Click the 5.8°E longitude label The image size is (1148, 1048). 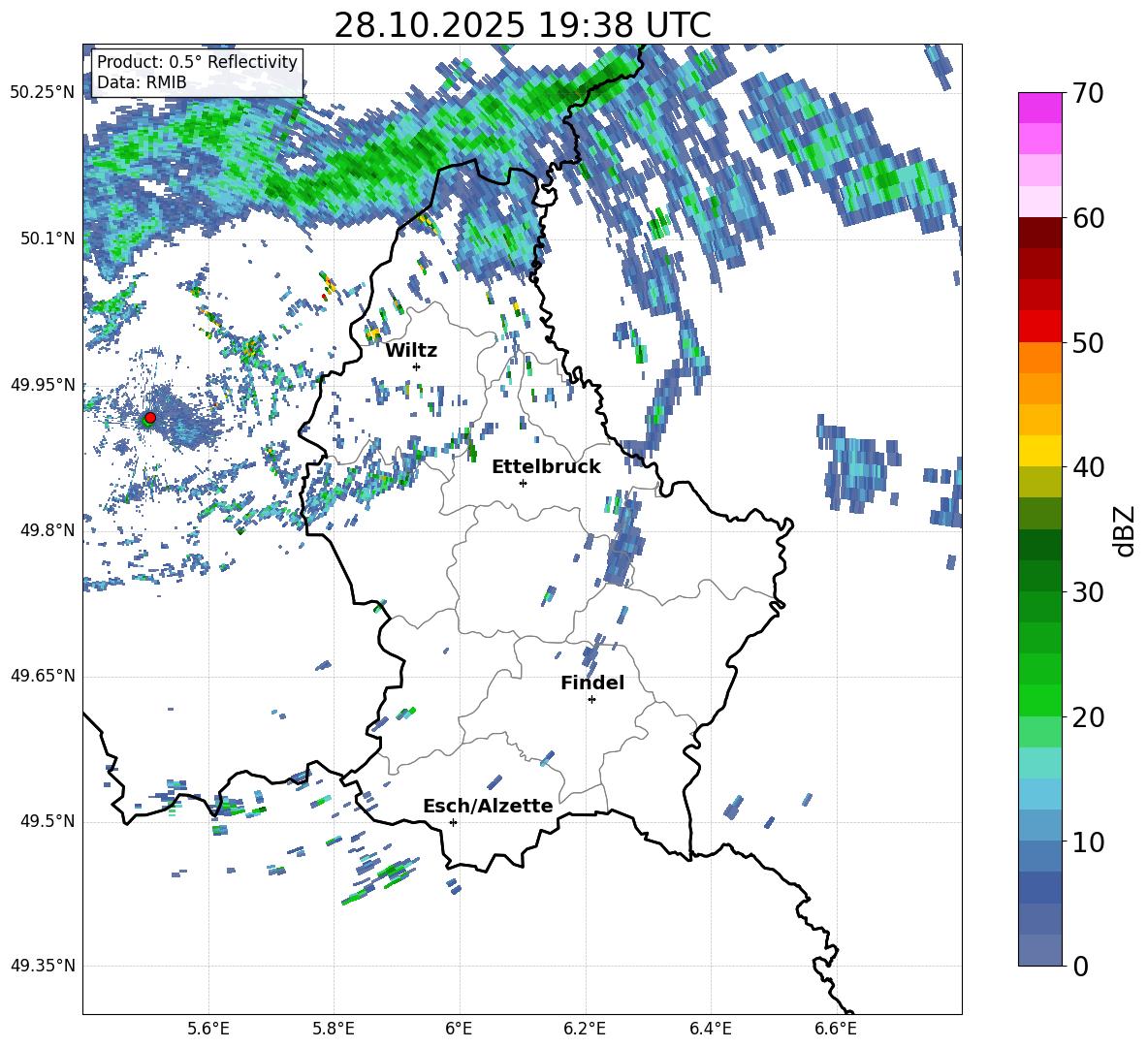coord(334,1029)
